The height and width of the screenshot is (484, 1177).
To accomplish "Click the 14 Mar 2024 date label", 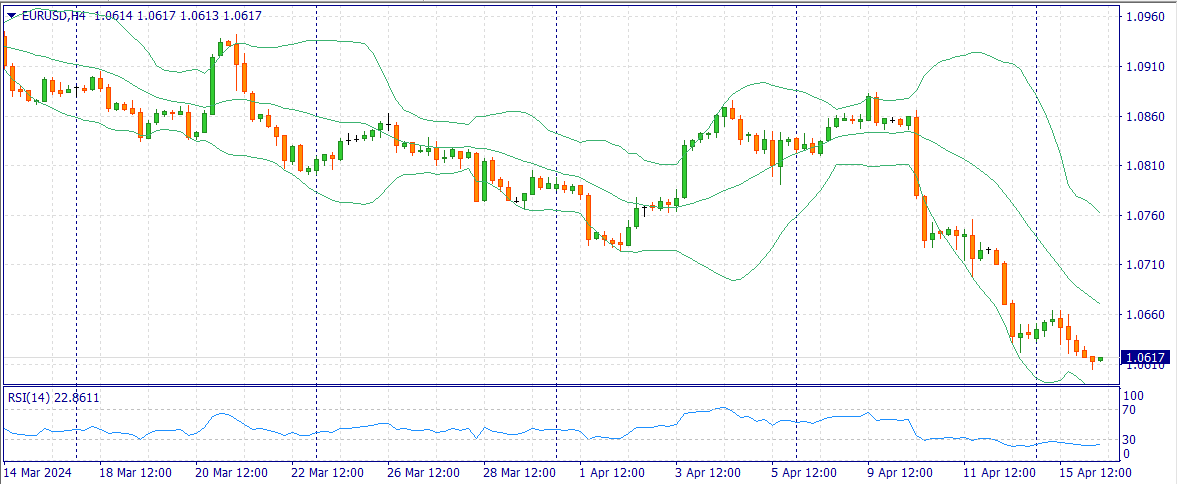I will pyautogui.click(x=38, y=472).
